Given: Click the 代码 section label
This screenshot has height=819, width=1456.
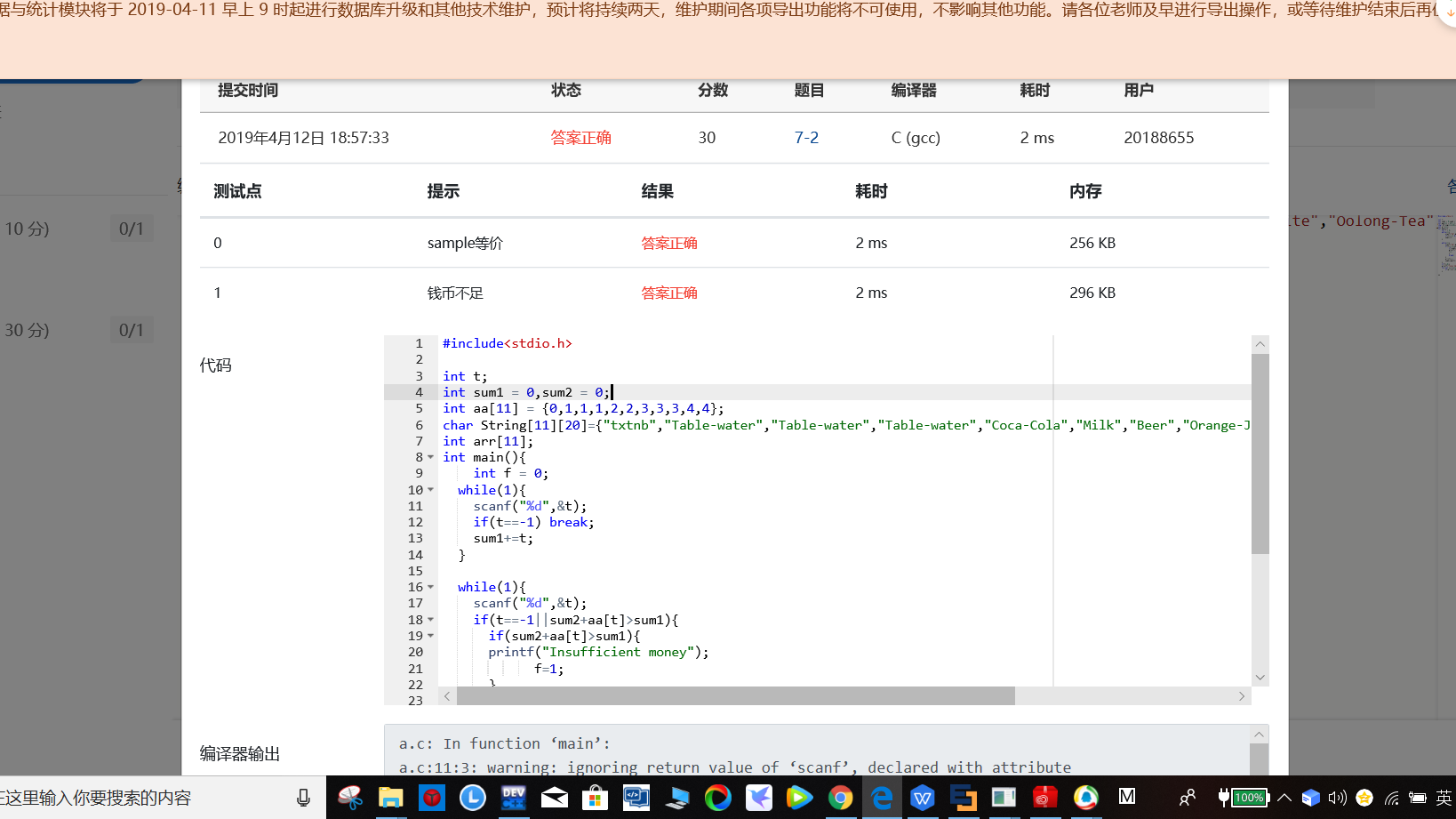Looking at the screenshot, I should click(215, 365).
